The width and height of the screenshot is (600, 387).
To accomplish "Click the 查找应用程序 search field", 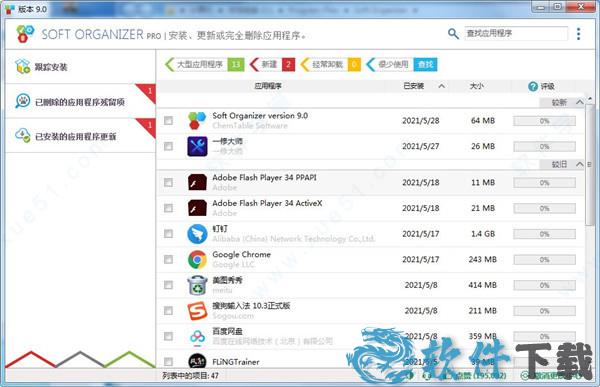I will click(x=516, y=34).
